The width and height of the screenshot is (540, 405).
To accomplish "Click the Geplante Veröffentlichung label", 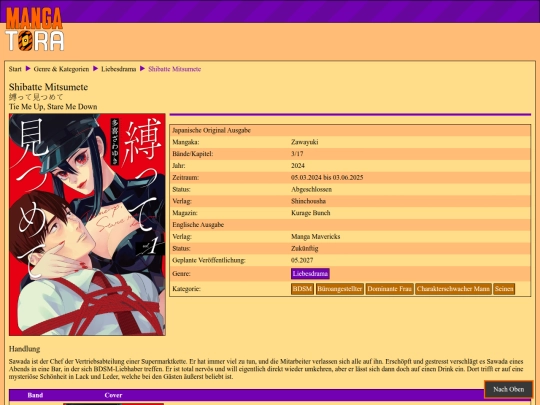I will [209, 260].
